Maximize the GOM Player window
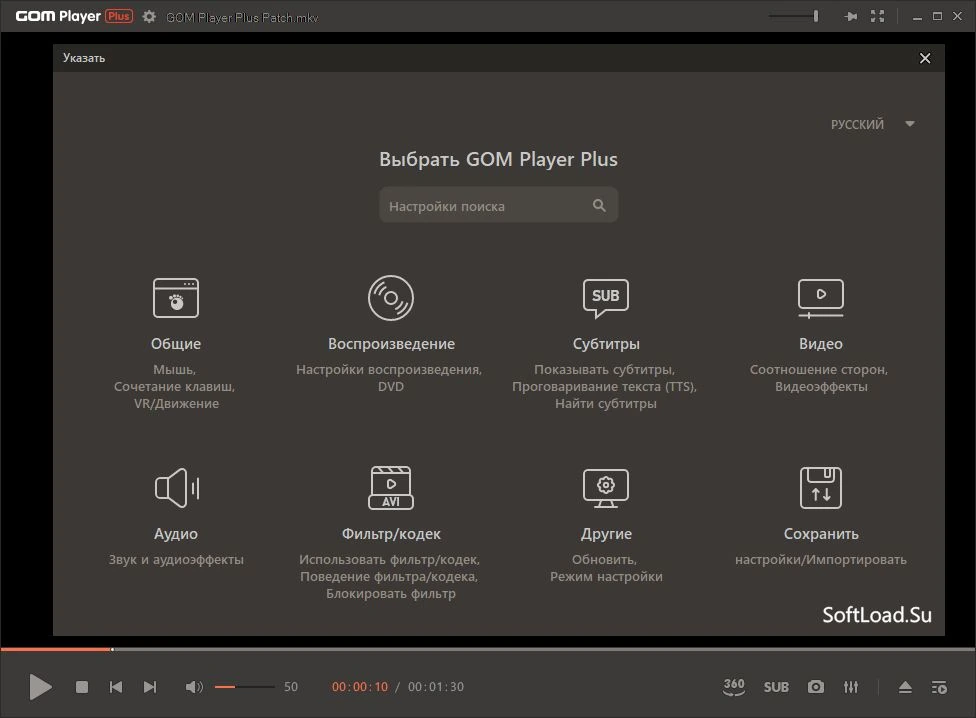976x718 pixels. point(937,16)
